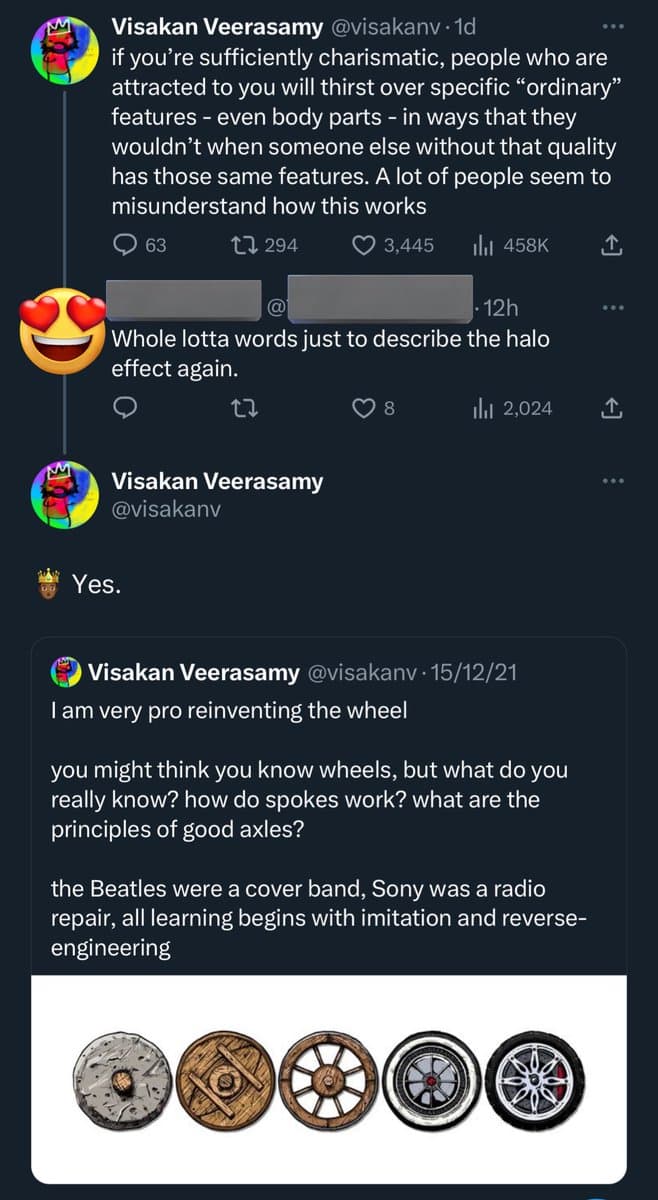Open more options on Visakan's 'Yes.' reply
658x1200 pixels.
(613, 479)
